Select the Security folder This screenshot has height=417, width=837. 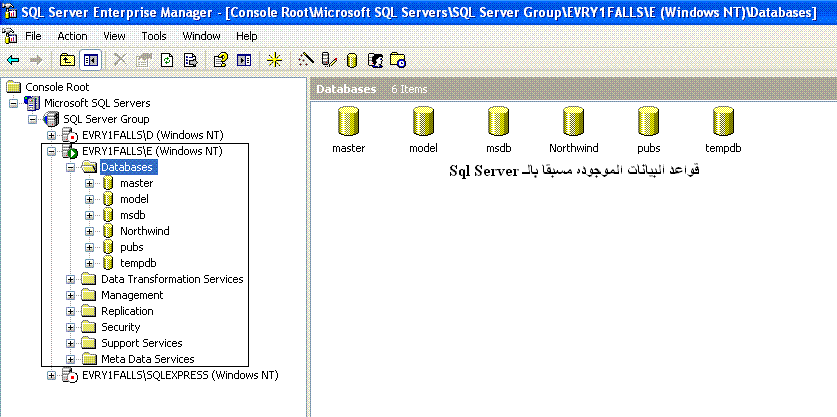tap(121, 327)
